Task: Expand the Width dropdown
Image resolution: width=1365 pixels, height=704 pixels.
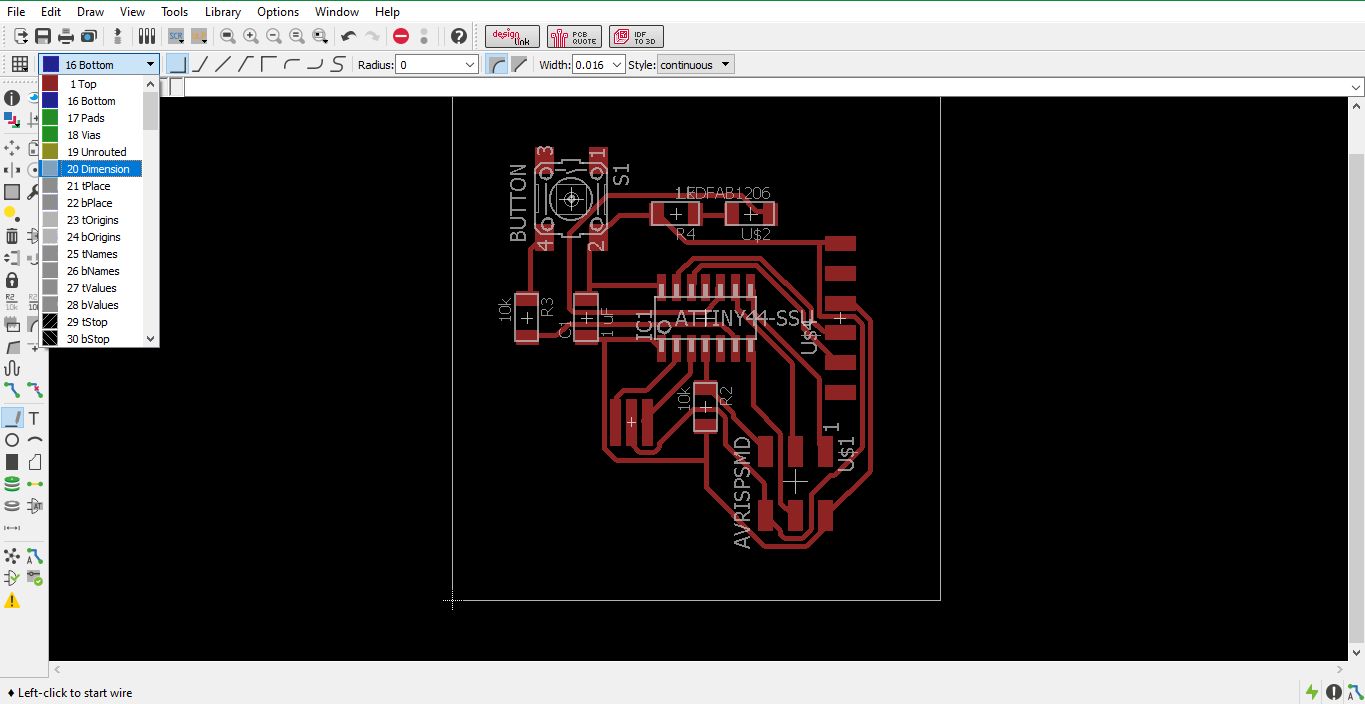Action: [617, 64]
